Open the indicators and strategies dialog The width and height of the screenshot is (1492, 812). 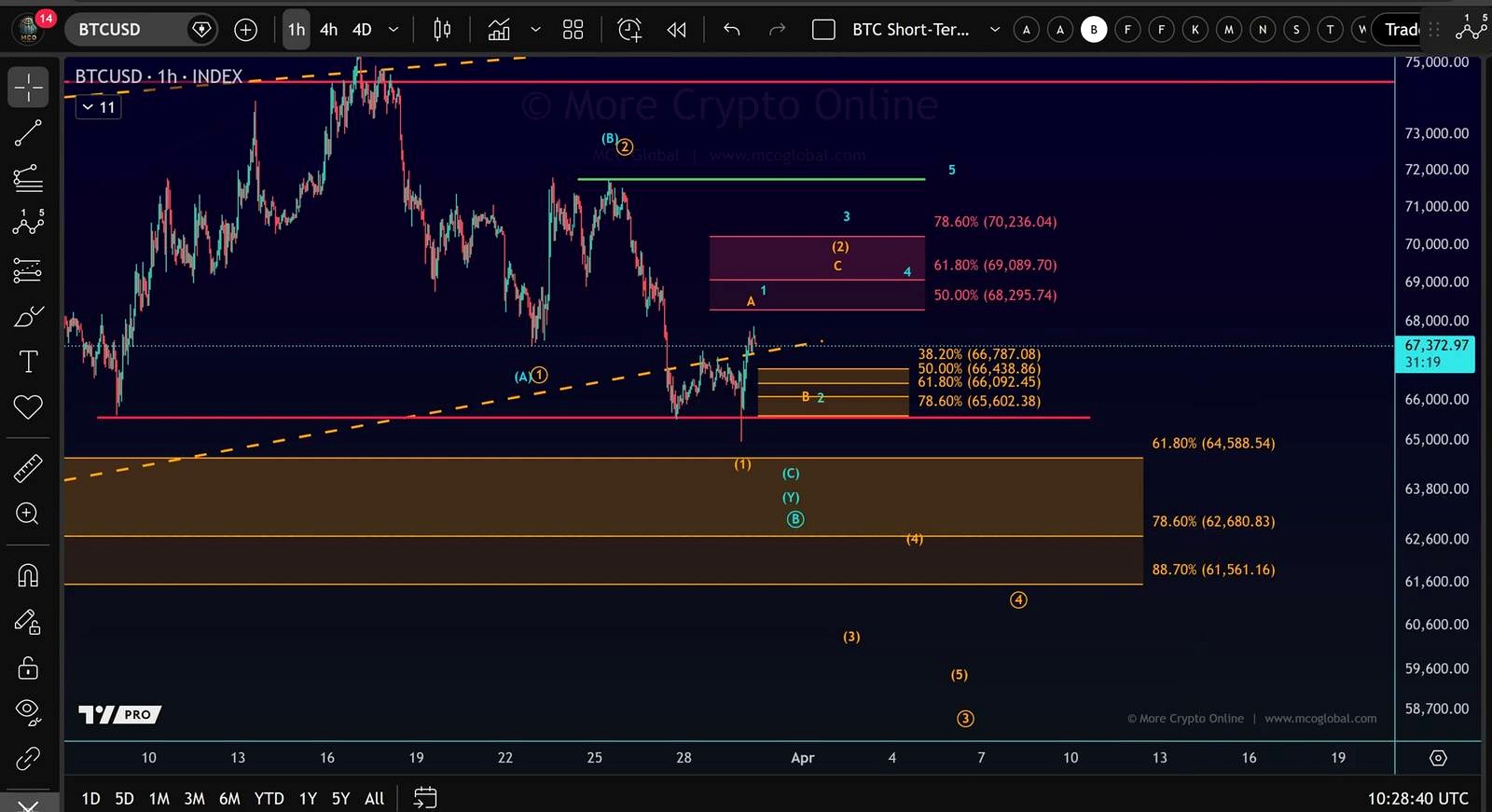coord(499,30)
